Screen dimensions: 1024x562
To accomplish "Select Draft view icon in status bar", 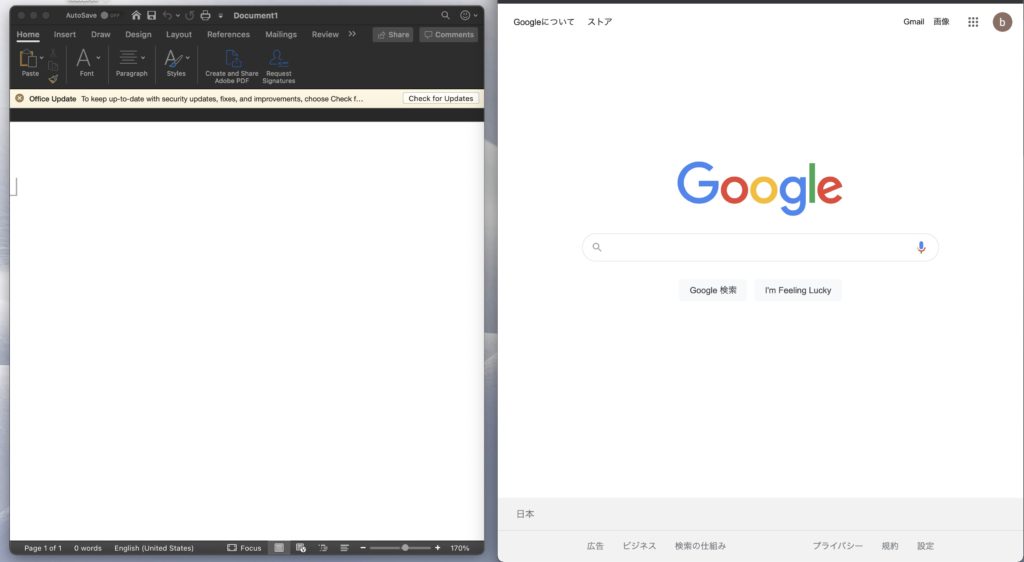I will 344,548.
